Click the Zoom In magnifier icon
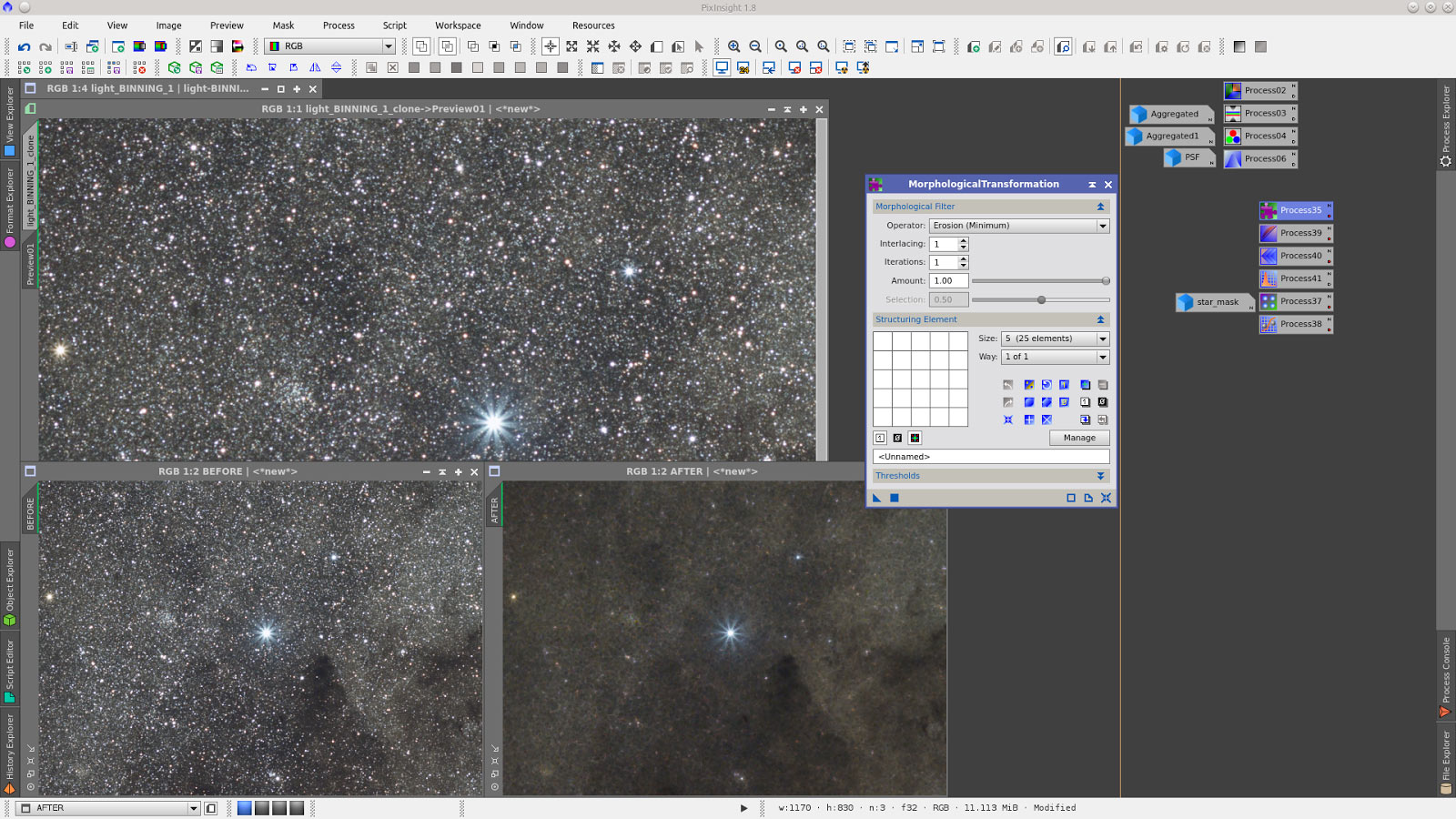The width and height of the screenshot is (1456, 819). 733,46
